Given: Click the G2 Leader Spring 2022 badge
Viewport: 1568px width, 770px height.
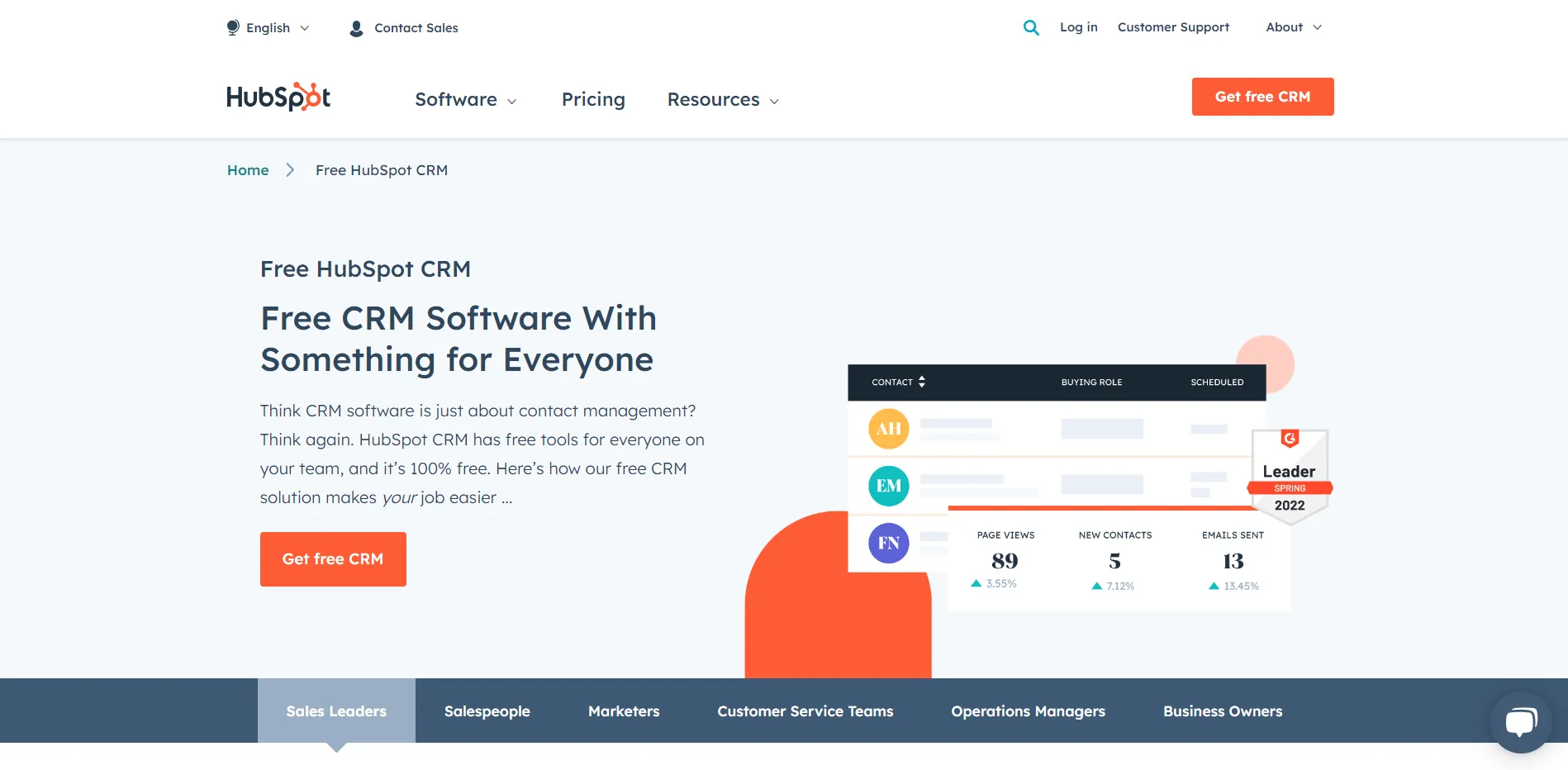Looking at the screenshot, I should [1290, 476].
